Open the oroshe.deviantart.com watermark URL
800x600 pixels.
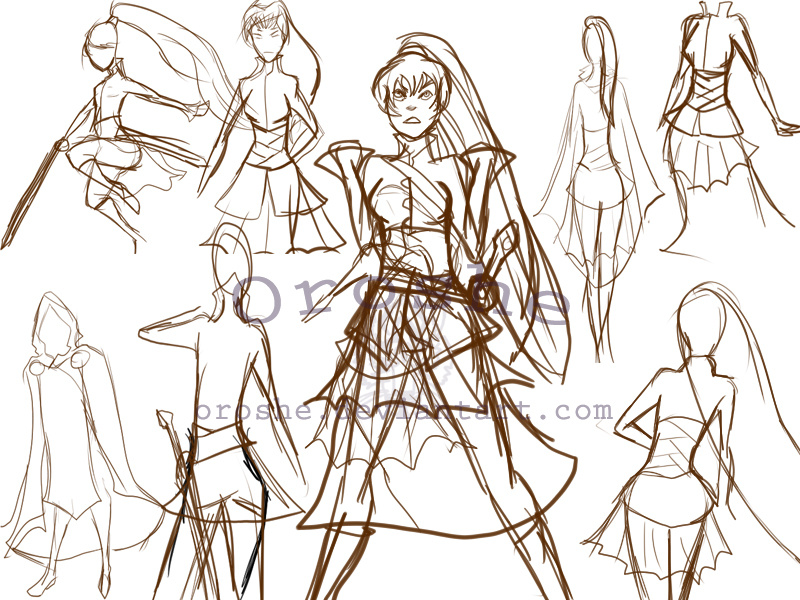pos(403,410)
